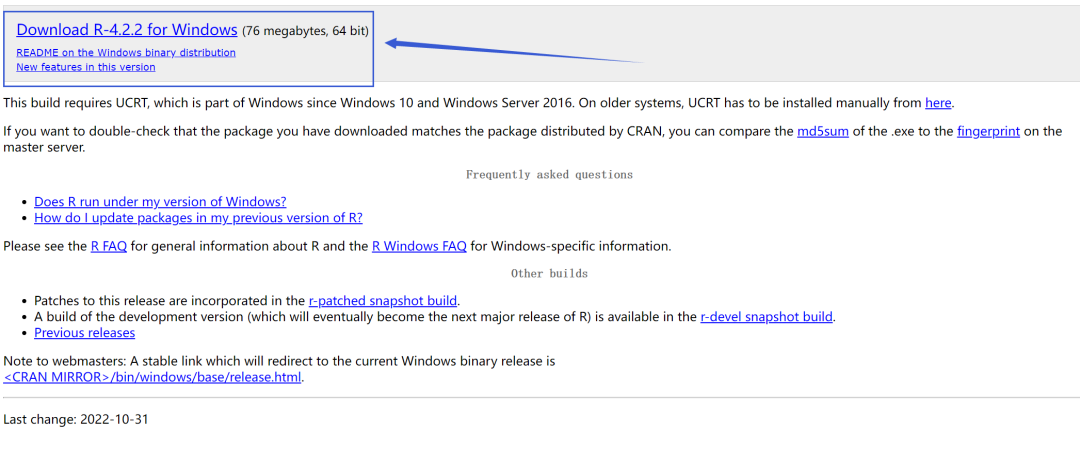Open README on the Windows binary distribution

click(126, 52)
